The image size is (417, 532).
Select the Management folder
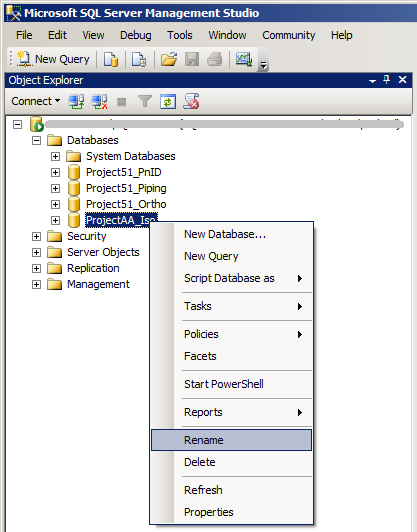click(x=98, y=284)
